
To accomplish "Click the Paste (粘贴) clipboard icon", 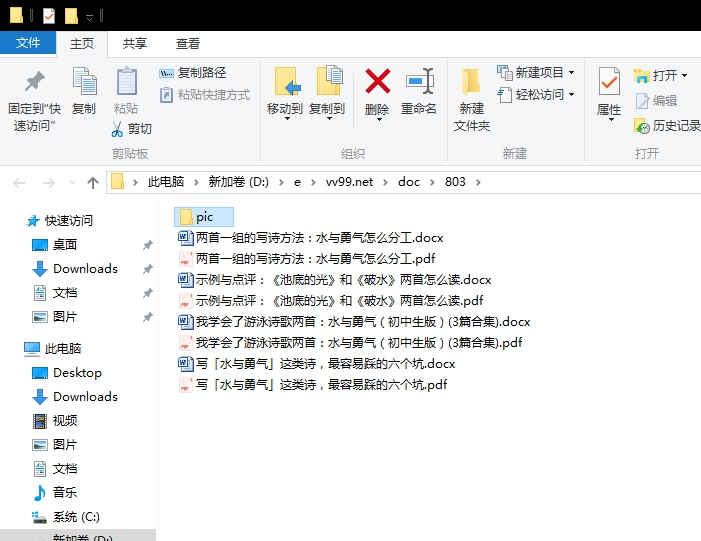I will click(x=127, y=81).
